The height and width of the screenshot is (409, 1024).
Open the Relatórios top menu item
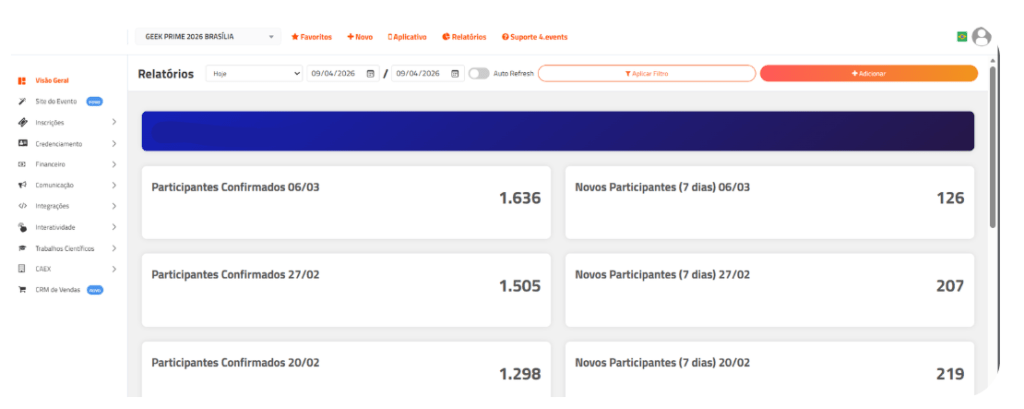click(x=464, y=37)
